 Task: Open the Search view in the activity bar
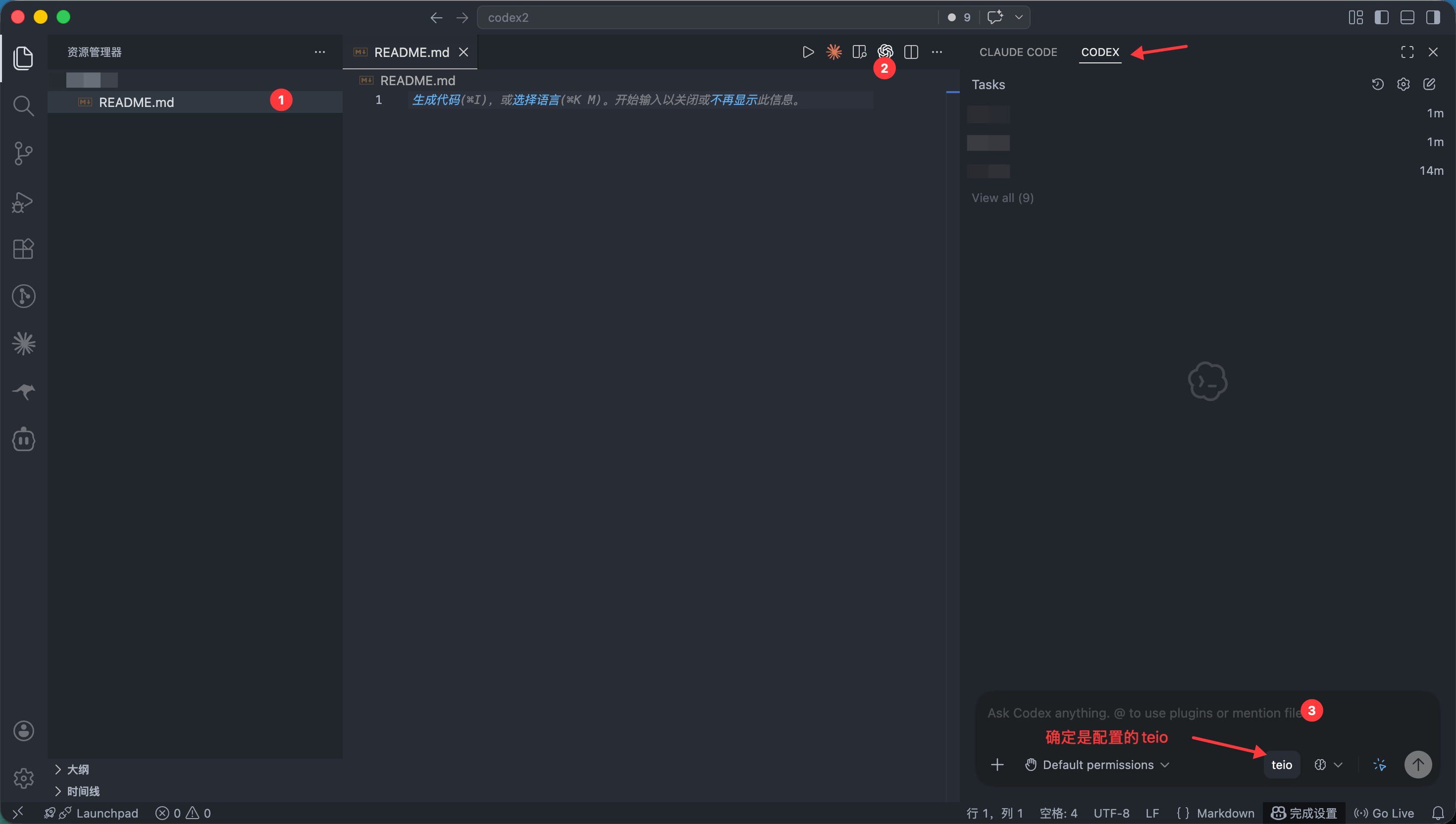click(23, 105)
